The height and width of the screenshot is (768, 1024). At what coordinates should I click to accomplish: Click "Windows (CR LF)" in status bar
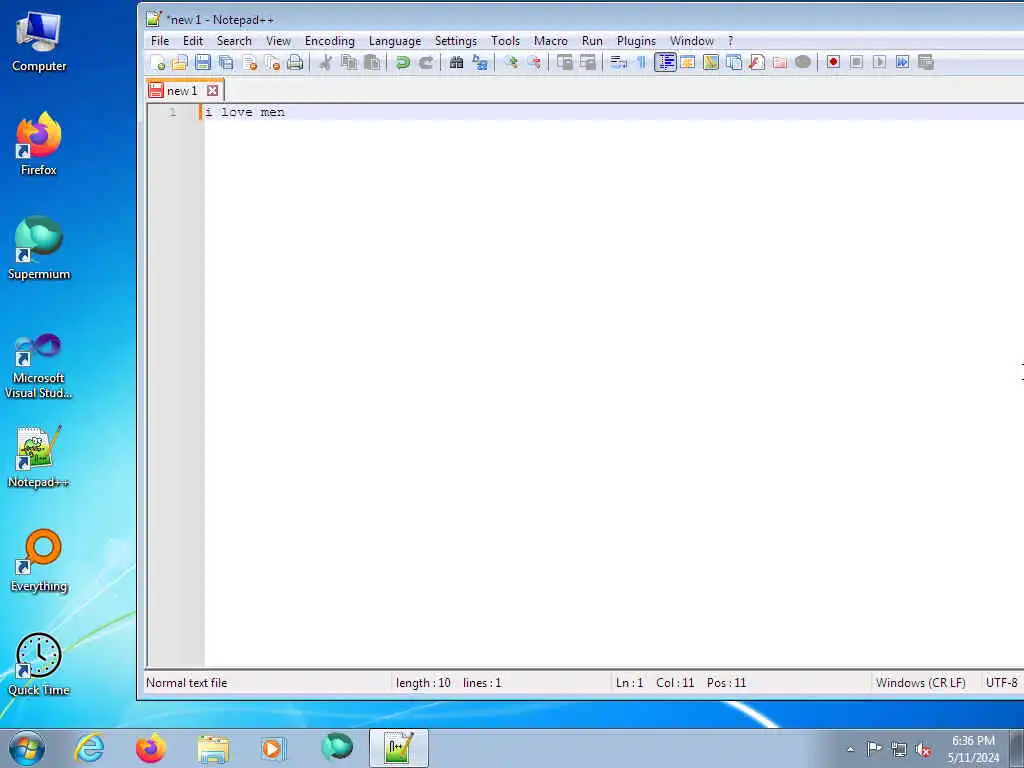click(921, 682)
